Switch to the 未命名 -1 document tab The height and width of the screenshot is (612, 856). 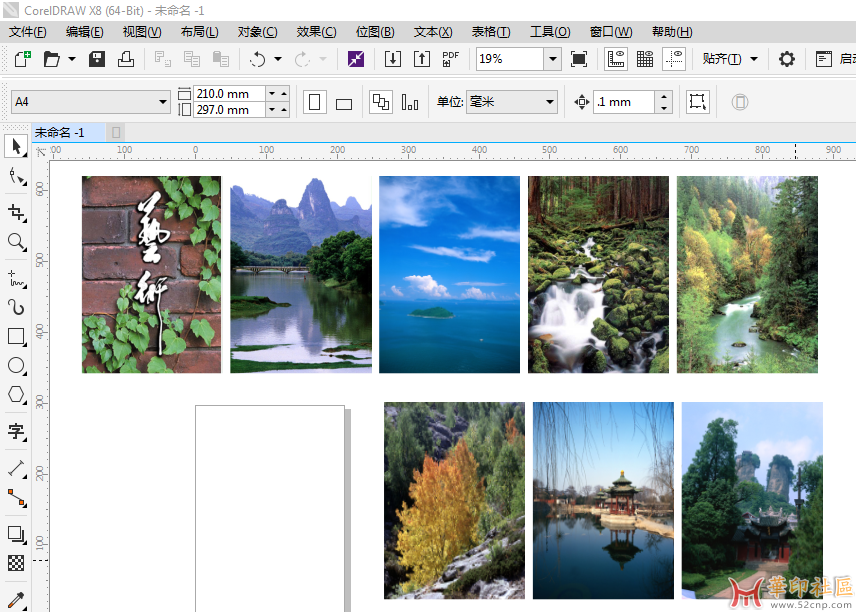pos(68,132)
